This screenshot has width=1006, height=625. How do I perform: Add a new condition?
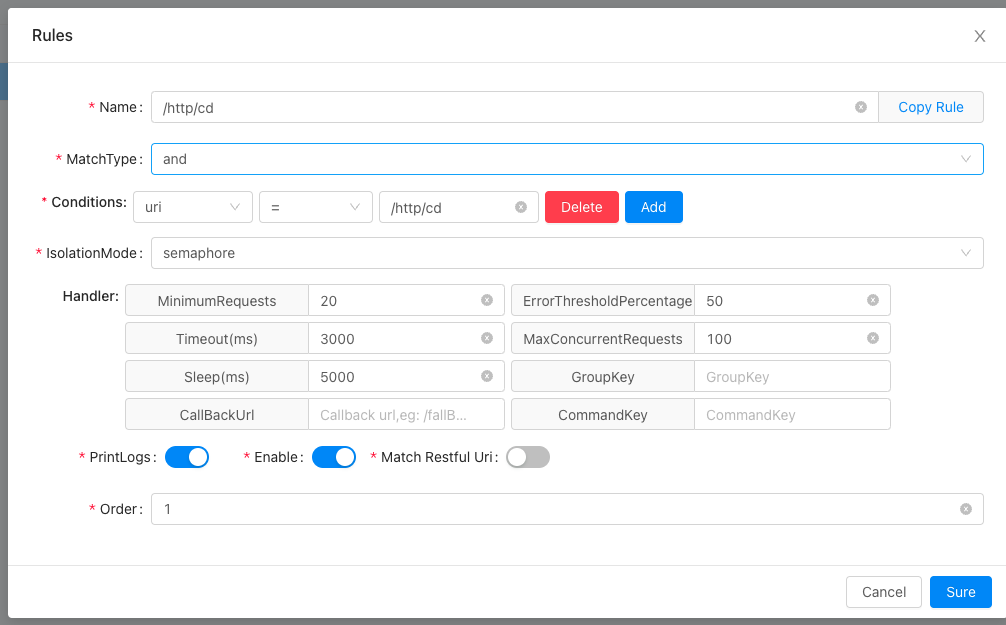(654, 207)
